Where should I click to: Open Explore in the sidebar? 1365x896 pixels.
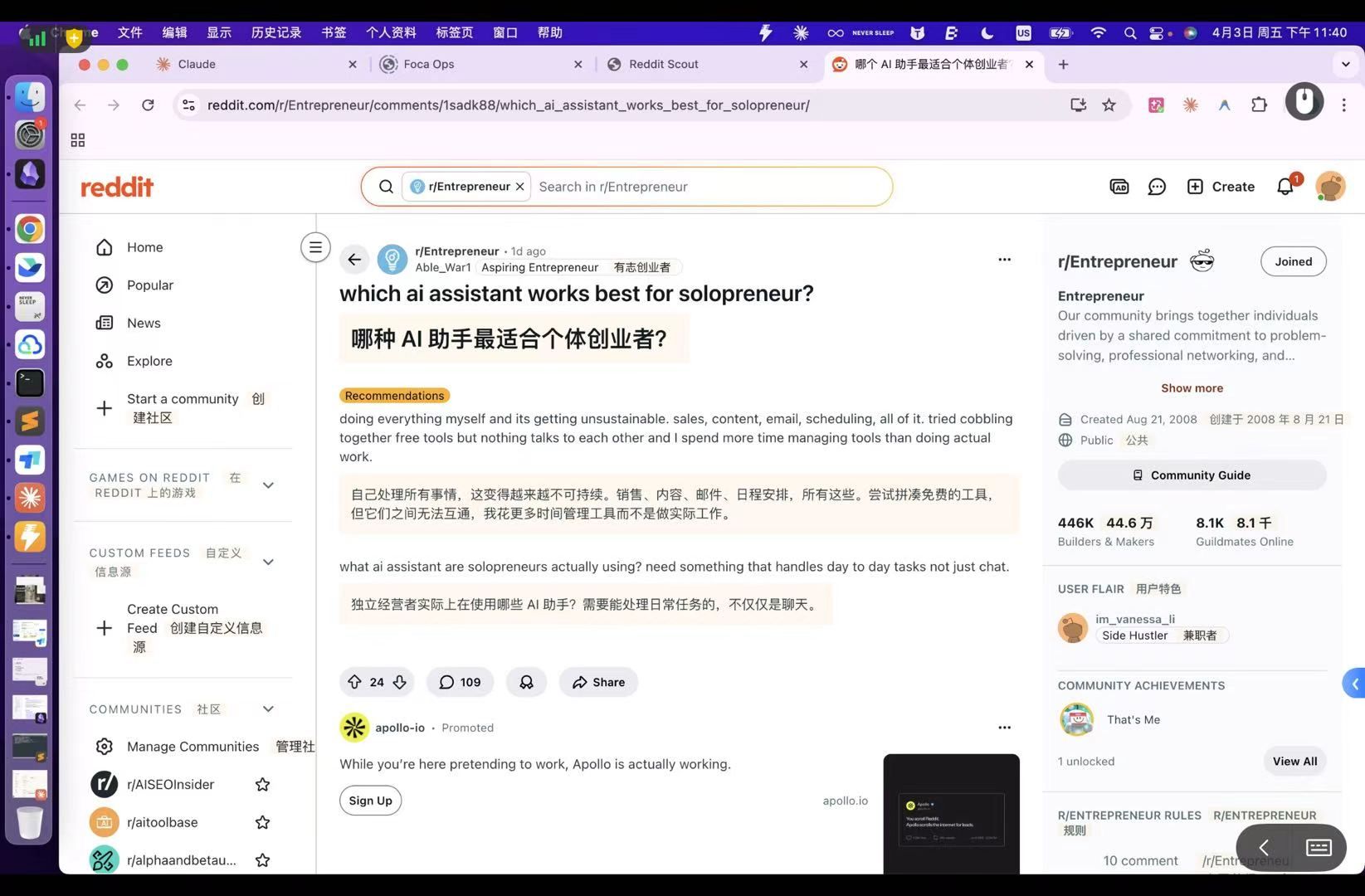(149, 361)
